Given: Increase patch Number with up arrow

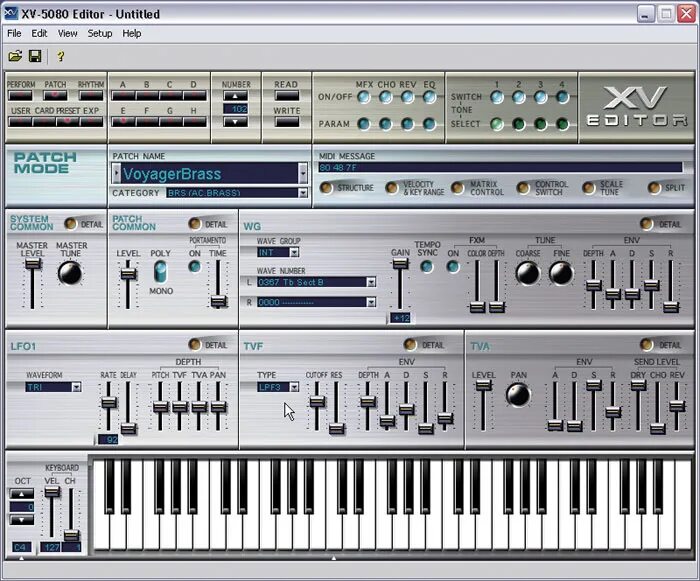Looking at the screenshot, I should 235,96.
